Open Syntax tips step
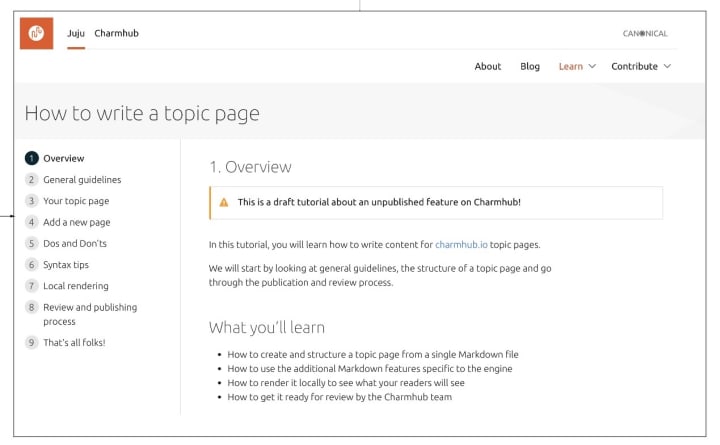 tap(66, 265)
